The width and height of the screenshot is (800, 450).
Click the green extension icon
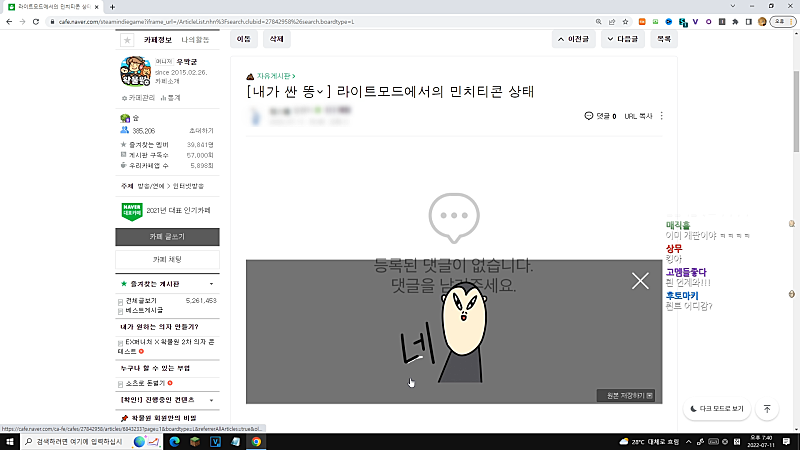coord(656,21)
